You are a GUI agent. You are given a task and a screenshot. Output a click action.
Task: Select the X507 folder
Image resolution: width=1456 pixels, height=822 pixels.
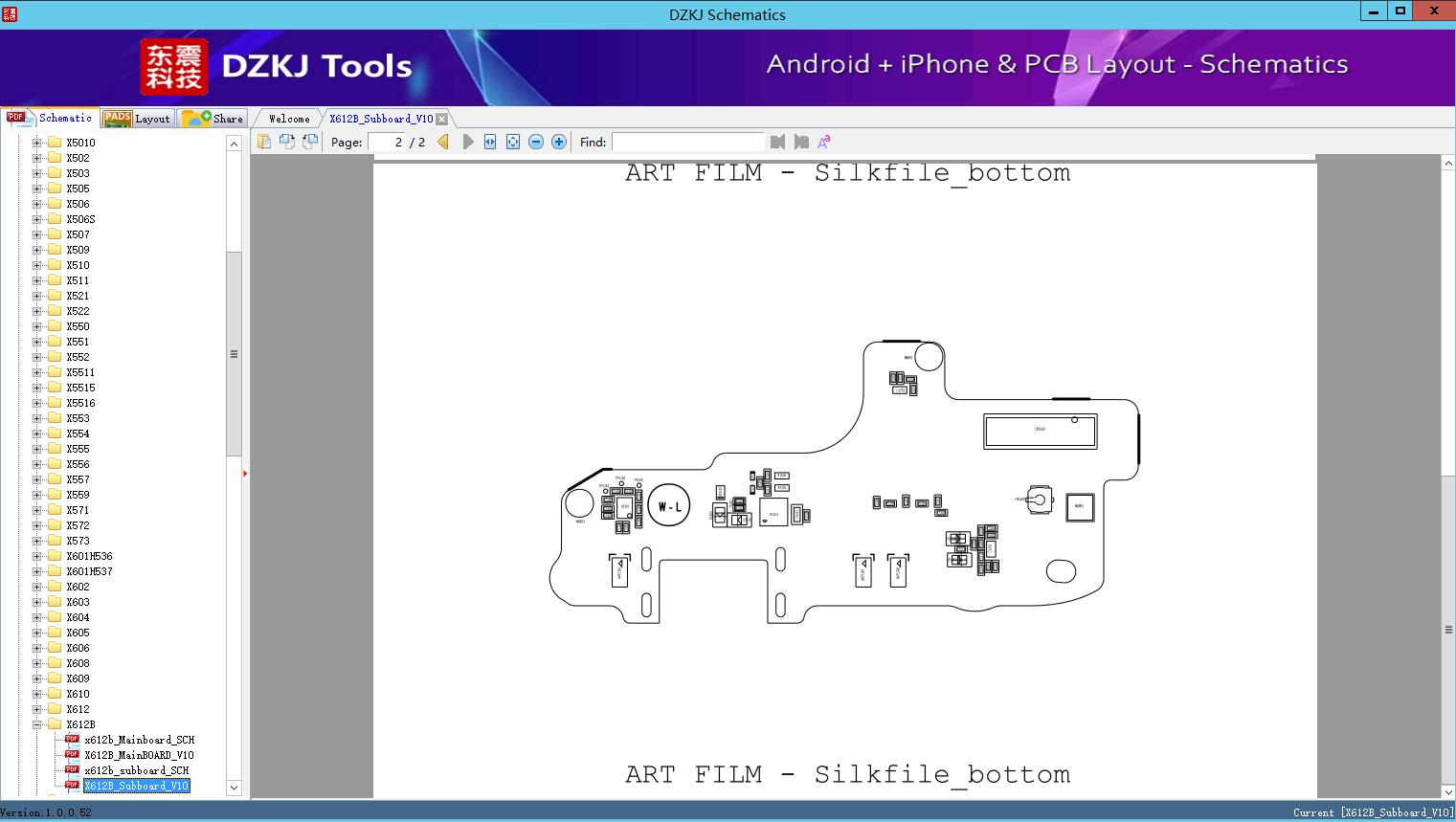[x=78, y=234]
